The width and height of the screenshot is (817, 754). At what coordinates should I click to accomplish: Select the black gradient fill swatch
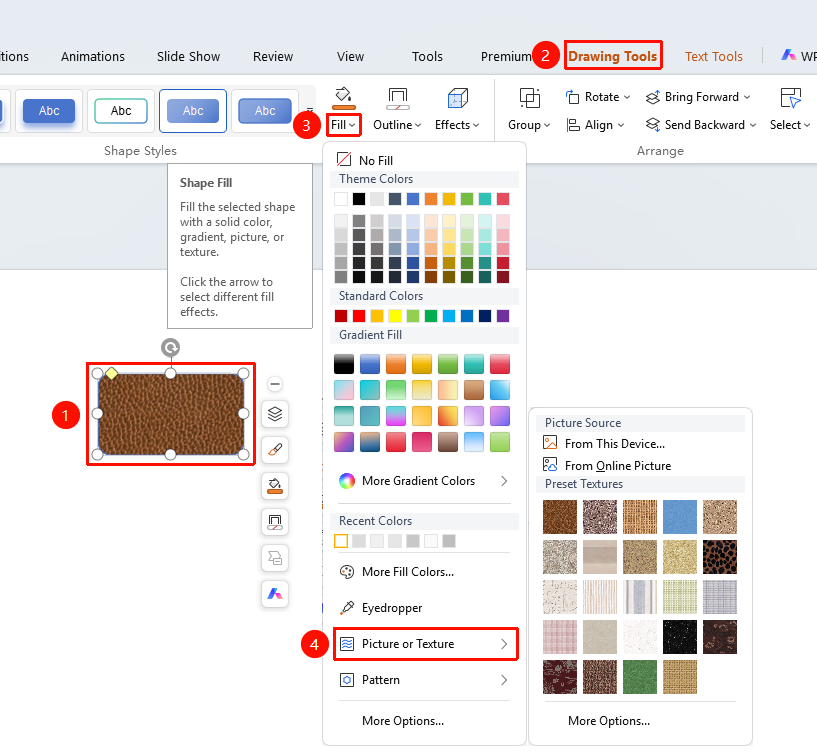[344, 364]
